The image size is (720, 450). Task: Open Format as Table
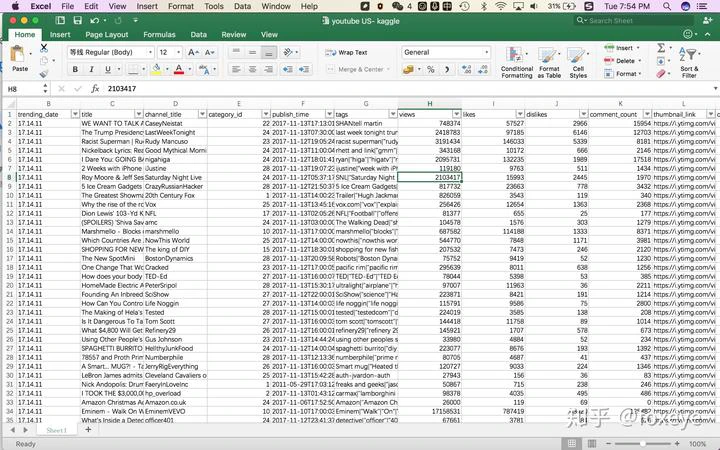(x=549, y=62)
